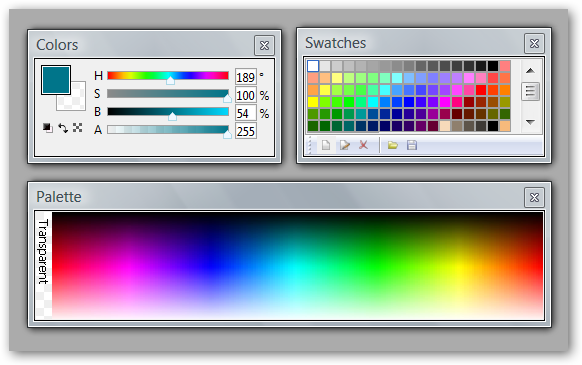Viewport: 582px width, 365px height.
Task: Click the new swatch page icon
Action: tap(326, 145)
